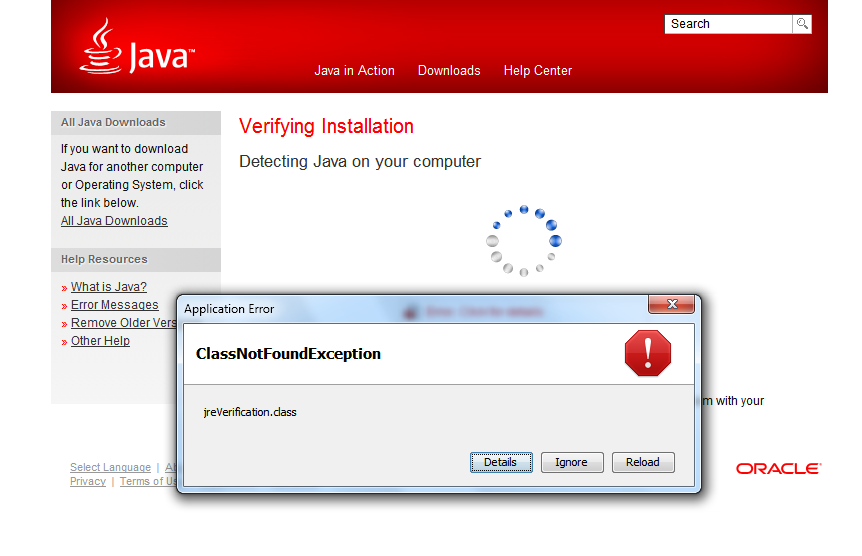Image resolution: width=862 pixels, height=556 pixels.
Task: Click the red error stop icon
Action: pyautogui.click(x=648, y=353)
